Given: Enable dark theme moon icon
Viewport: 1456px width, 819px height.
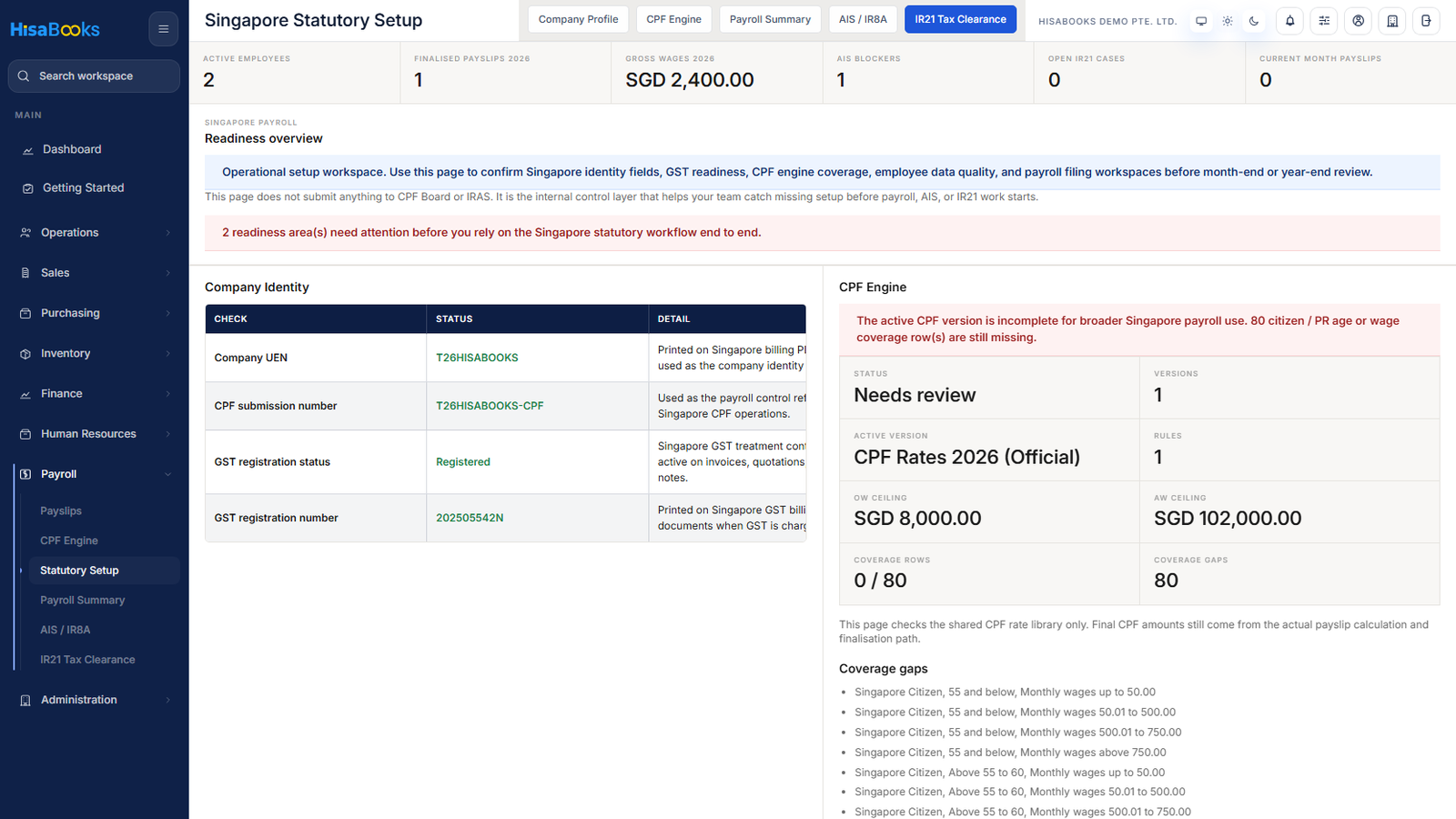Looking at the screenshot, I should point(1254,21).
